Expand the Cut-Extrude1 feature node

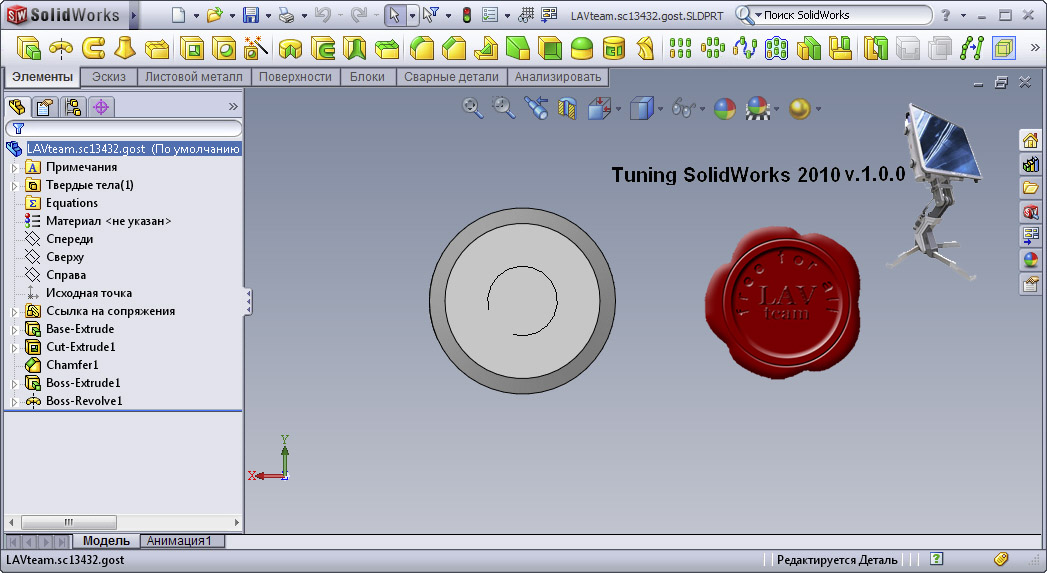pyautogui.click(x=15, y=347)
